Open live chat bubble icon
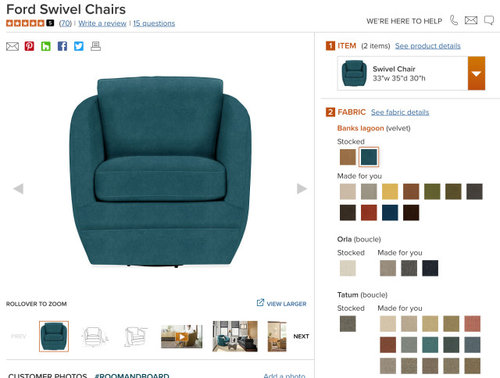This screenshot has height=378, width=500. click(489, 20)
